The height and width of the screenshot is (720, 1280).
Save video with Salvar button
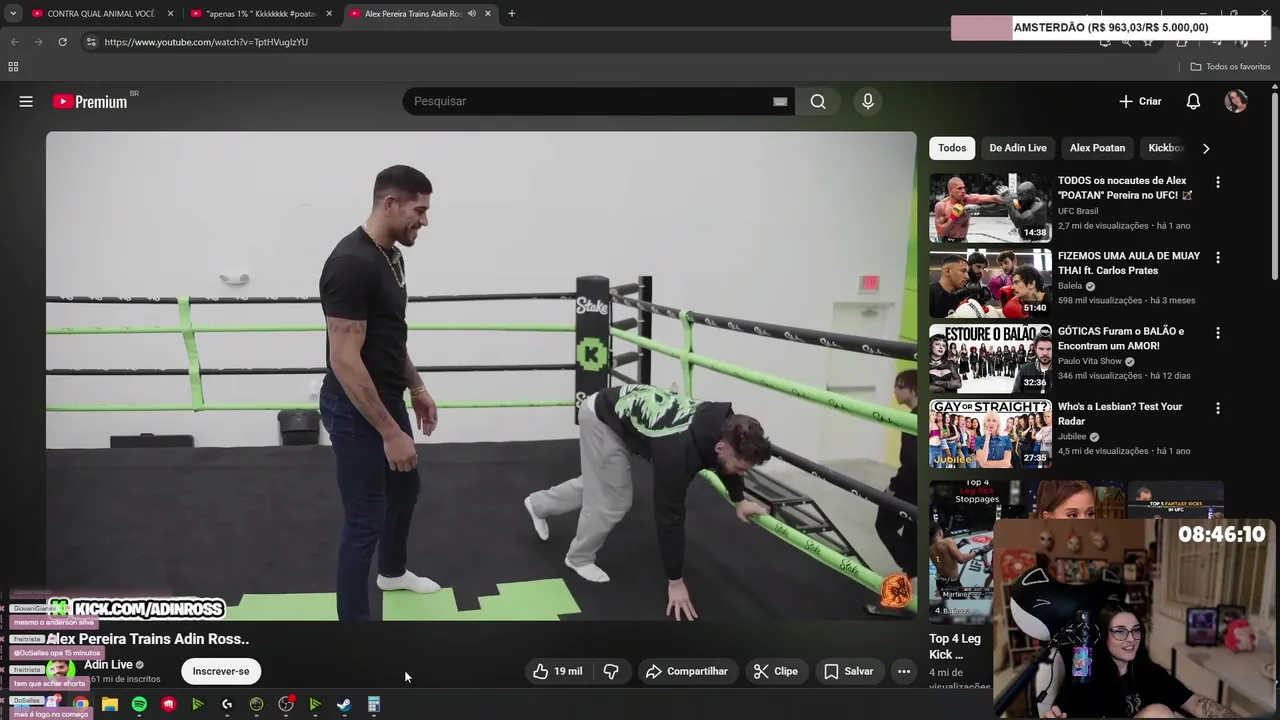[x=849, y=671]
